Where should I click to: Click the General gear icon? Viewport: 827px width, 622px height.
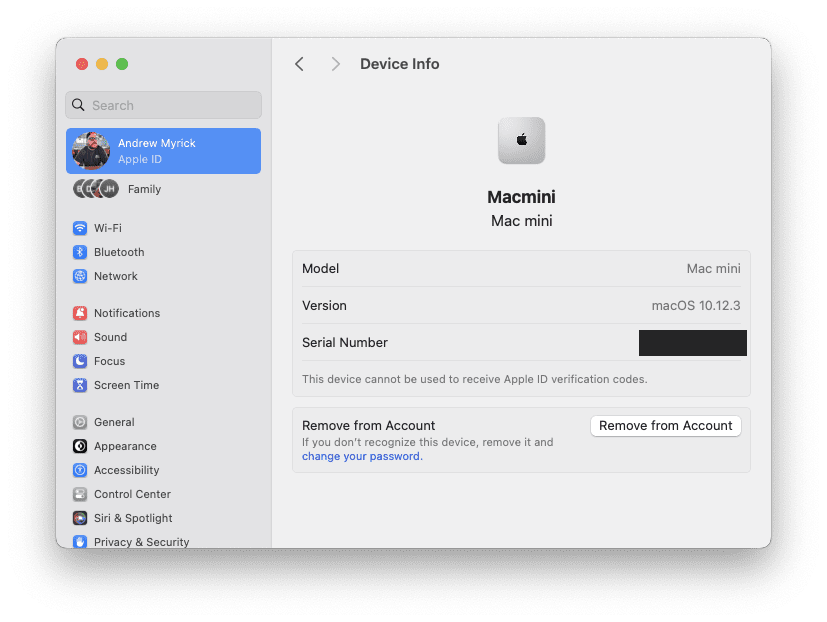pos(80,422)
